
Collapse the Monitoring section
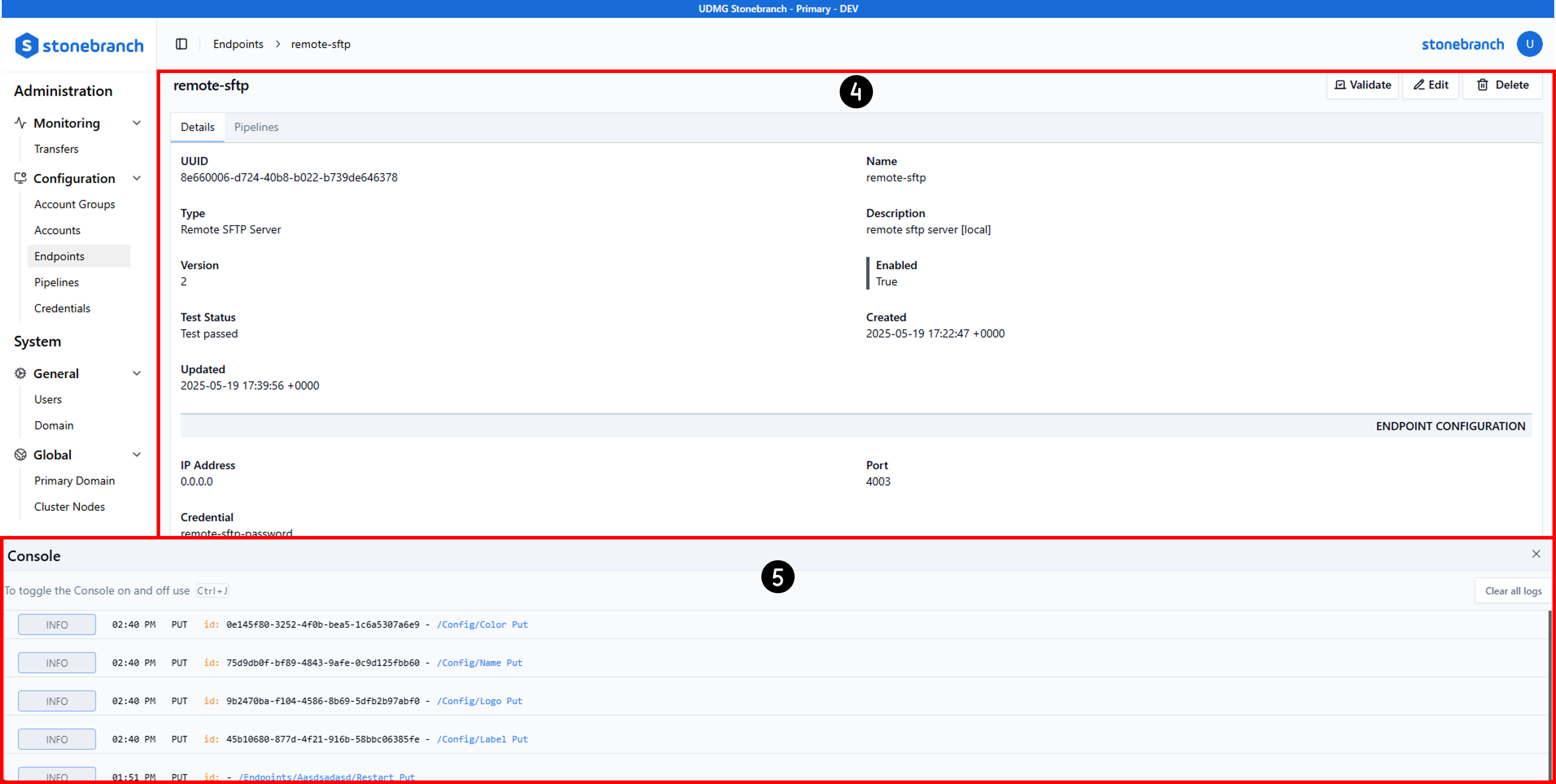click(137, 123)
